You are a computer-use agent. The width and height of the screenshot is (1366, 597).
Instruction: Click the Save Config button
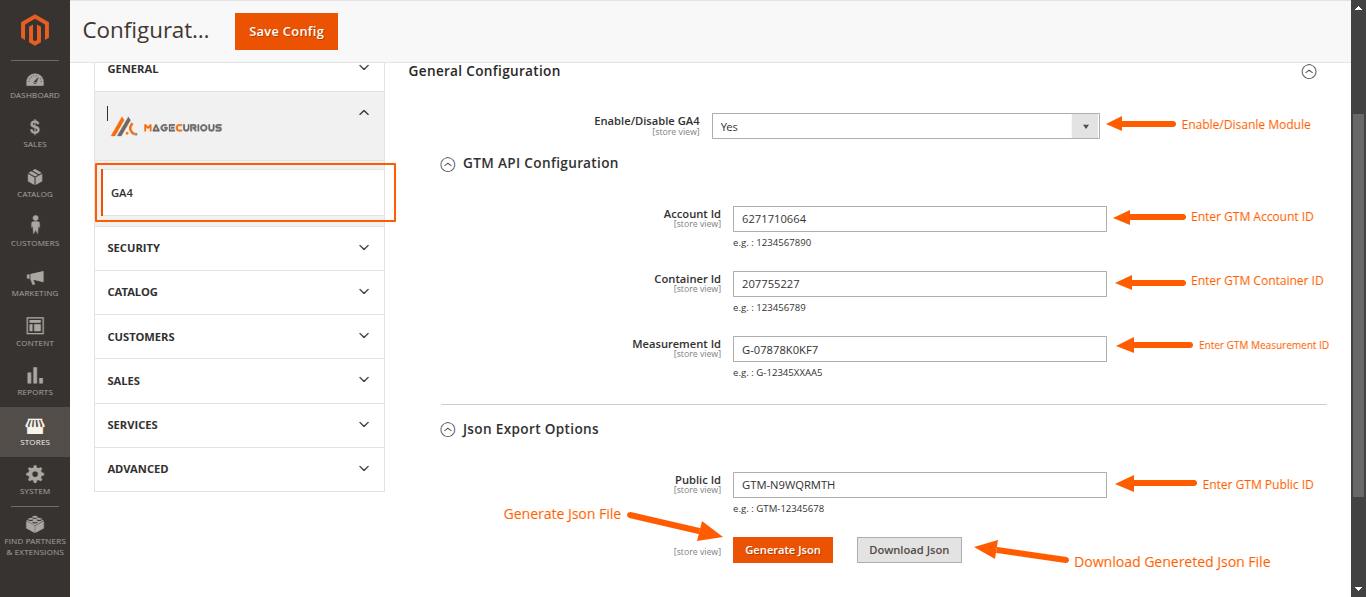point(286,31)
